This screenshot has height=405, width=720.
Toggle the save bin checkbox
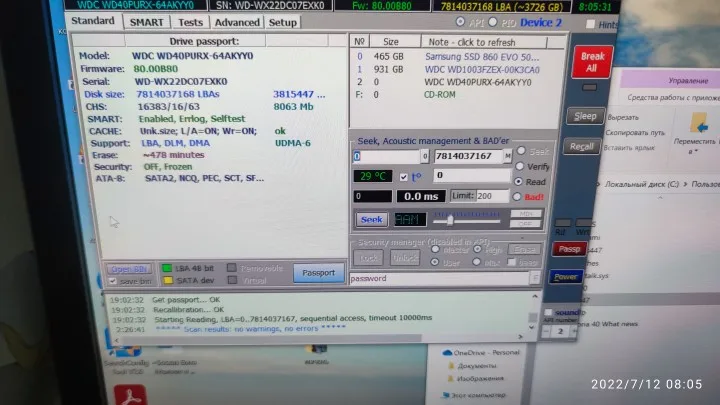click(112, 281)
